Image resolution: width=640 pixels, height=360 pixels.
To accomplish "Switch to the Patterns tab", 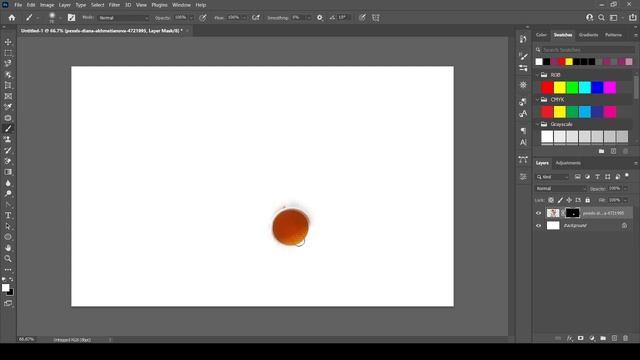I will click(x=613, y=35).
